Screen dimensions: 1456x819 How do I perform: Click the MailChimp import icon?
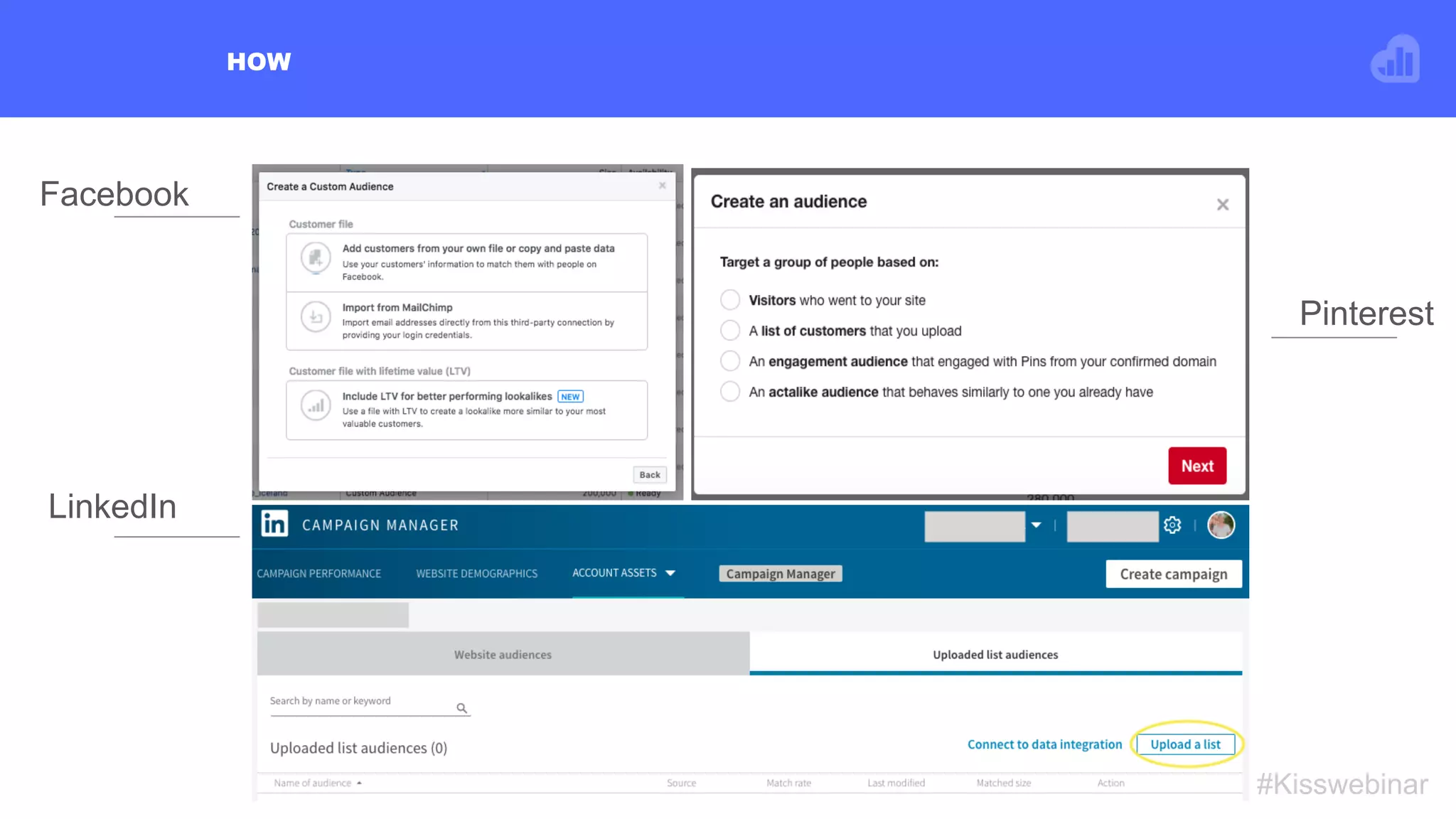pos(316,317)
